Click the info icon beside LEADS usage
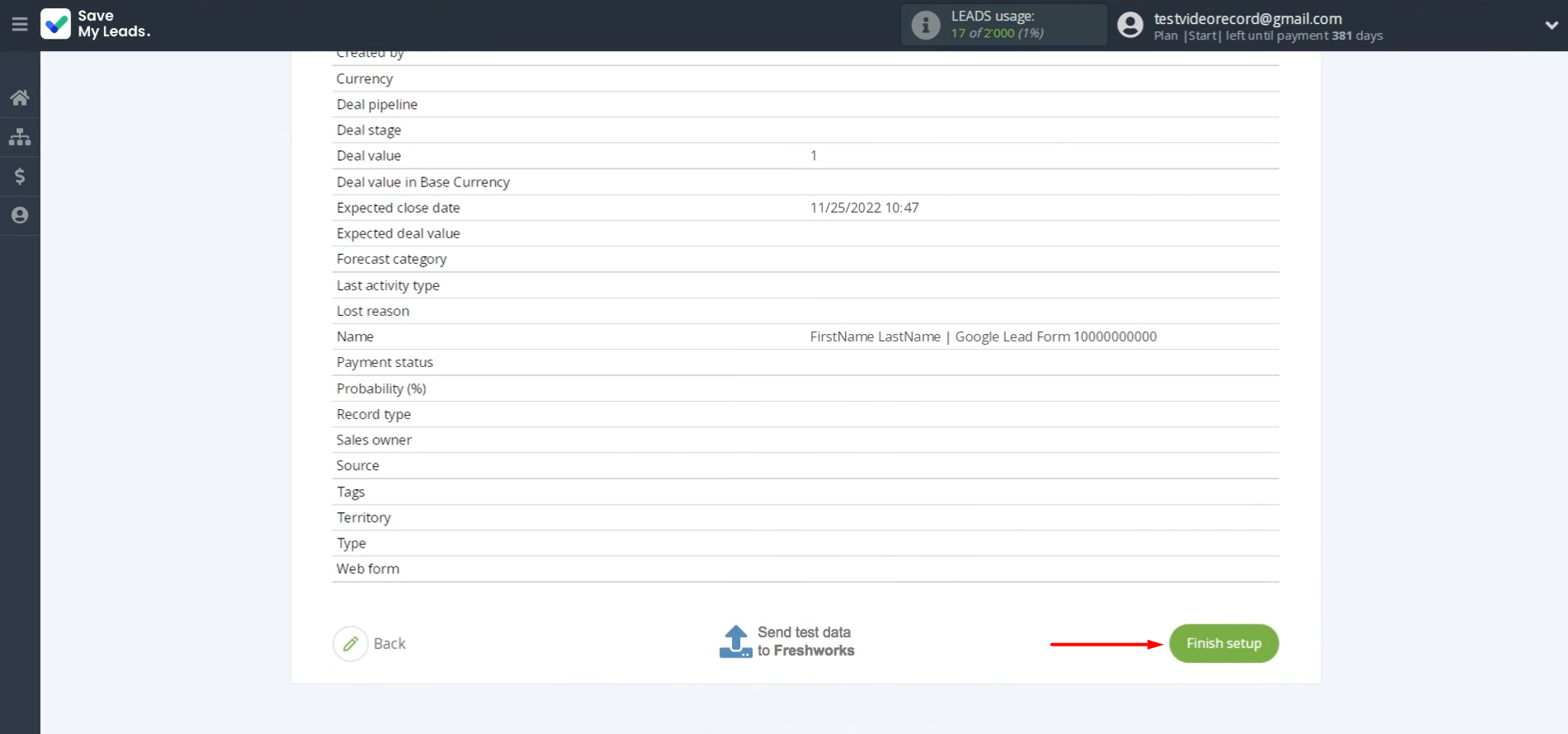 (x=925, y=25)
